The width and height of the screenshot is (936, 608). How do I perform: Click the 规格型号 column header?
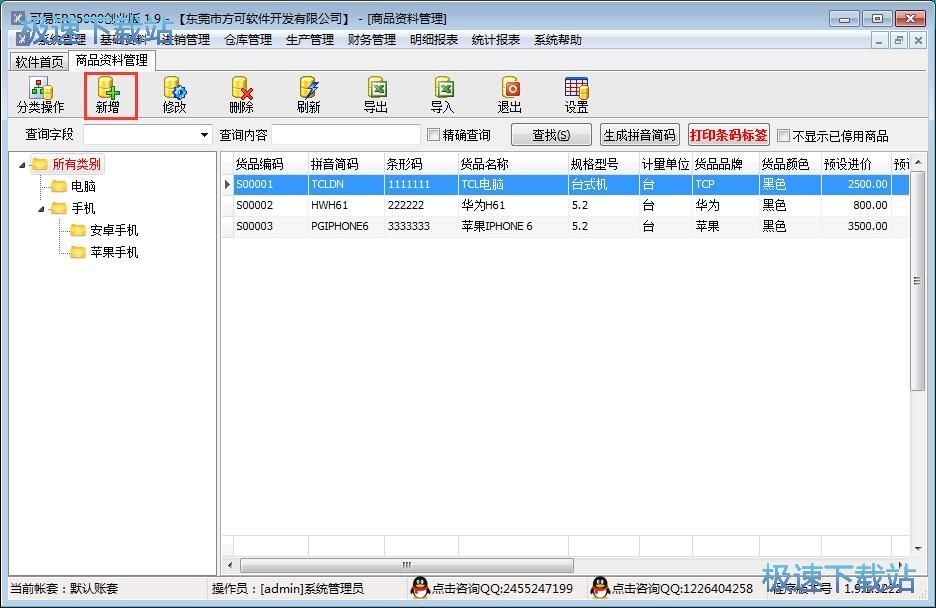point(604,163)
